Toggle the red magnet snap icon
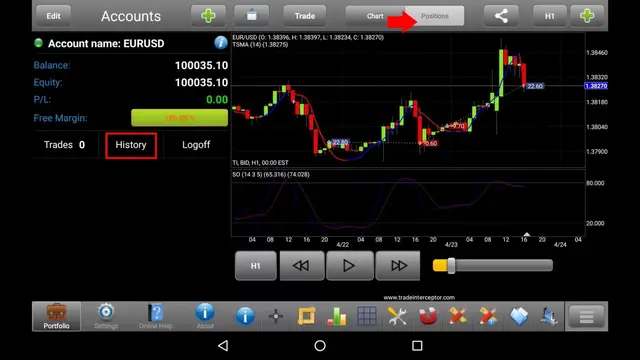The image size is (640, 360). click(428, 316)
